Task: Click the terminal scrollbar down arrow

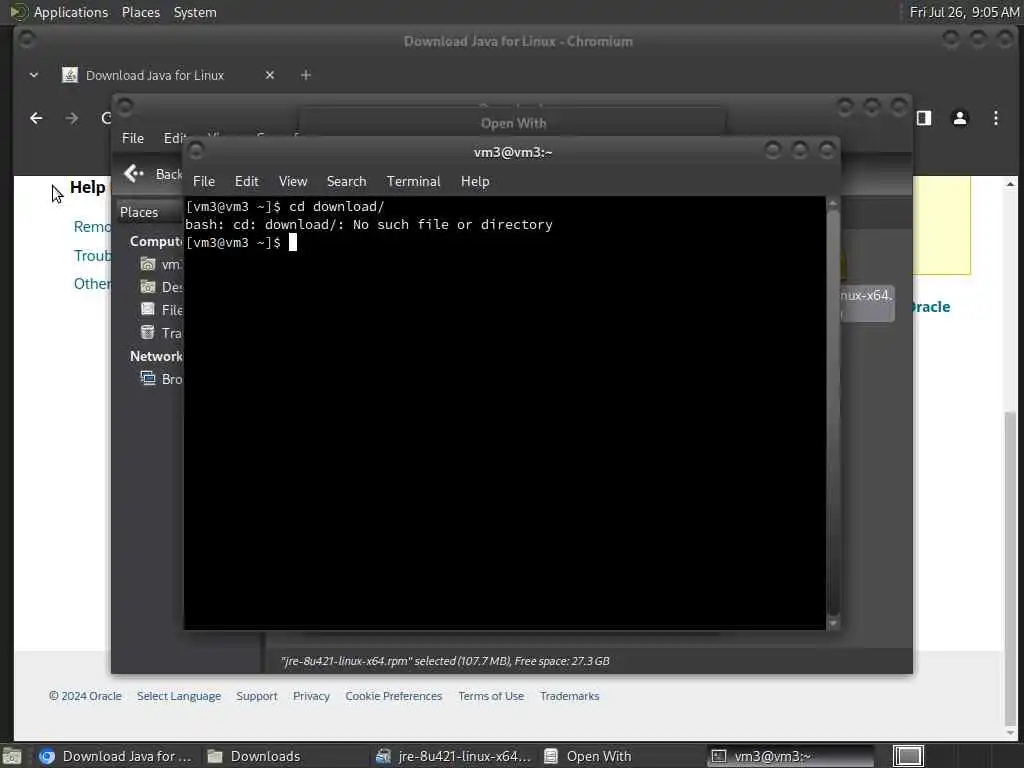Action: pos(833,624)
